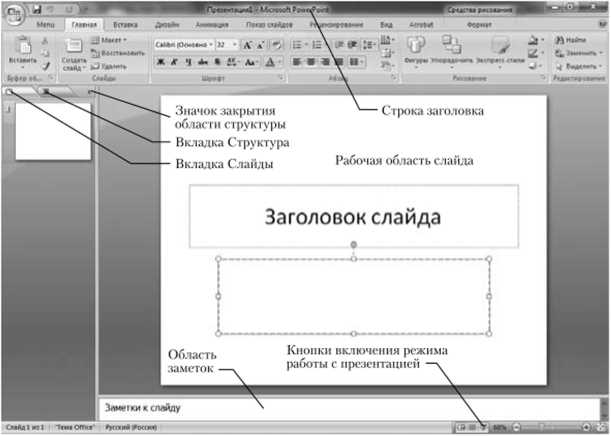Click Найти to search the presentation
The image size is (611, 436).
click(571, 40)
